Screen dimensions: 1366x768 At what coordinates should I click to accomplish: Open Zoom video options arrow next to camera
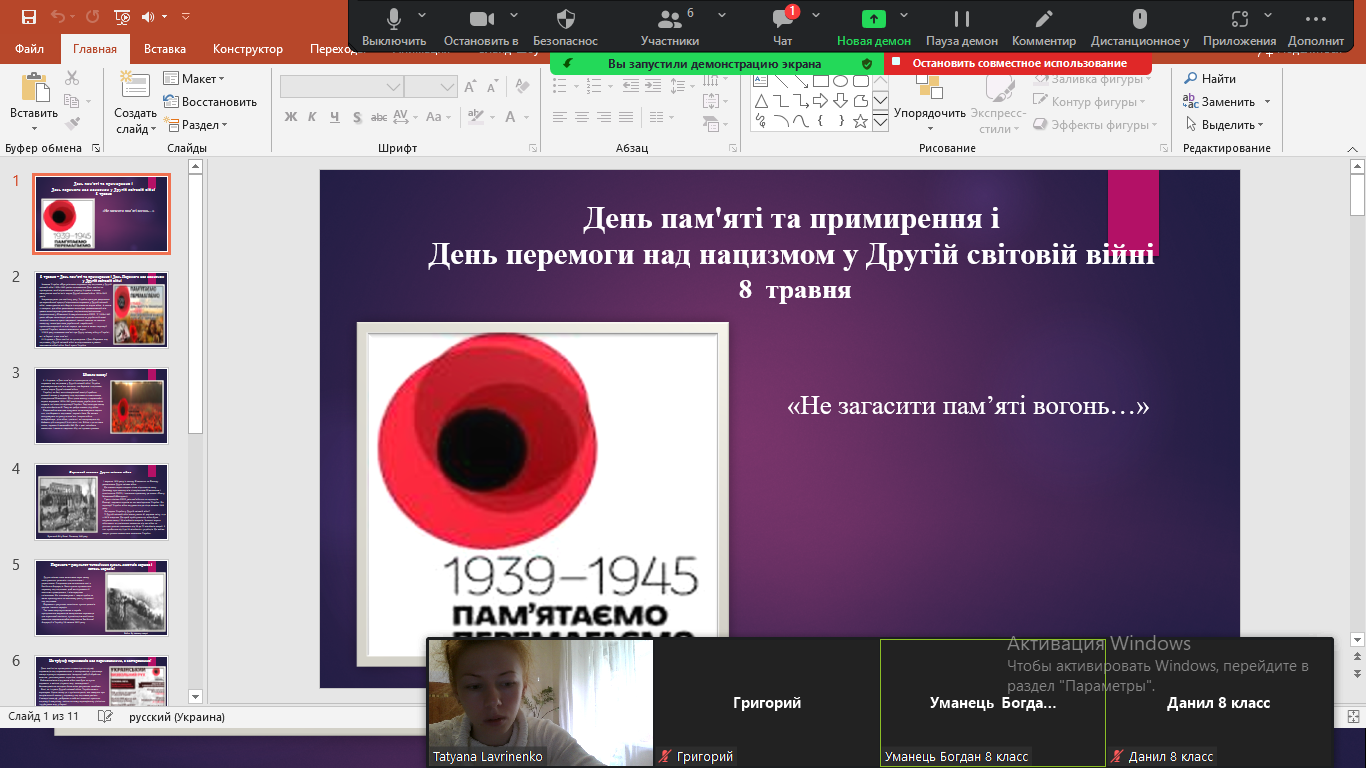coord(513,15)
